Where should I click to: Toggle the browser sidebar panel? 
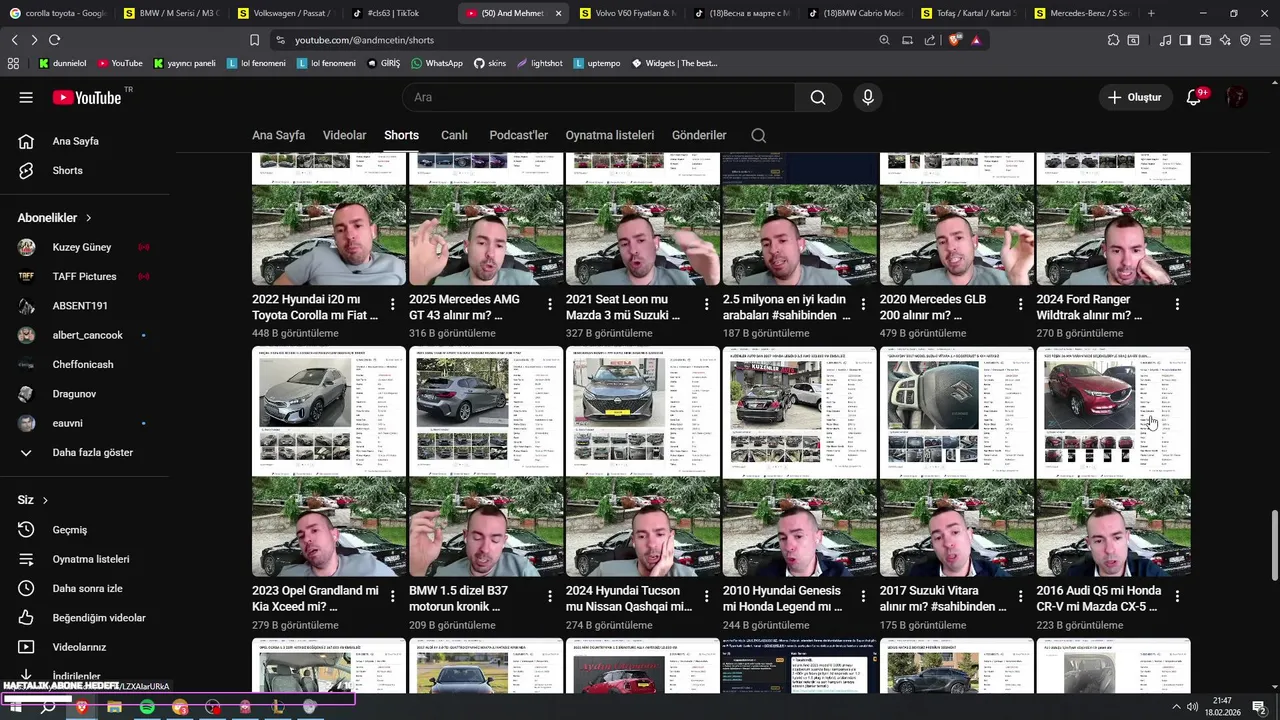coord(1185,40)
